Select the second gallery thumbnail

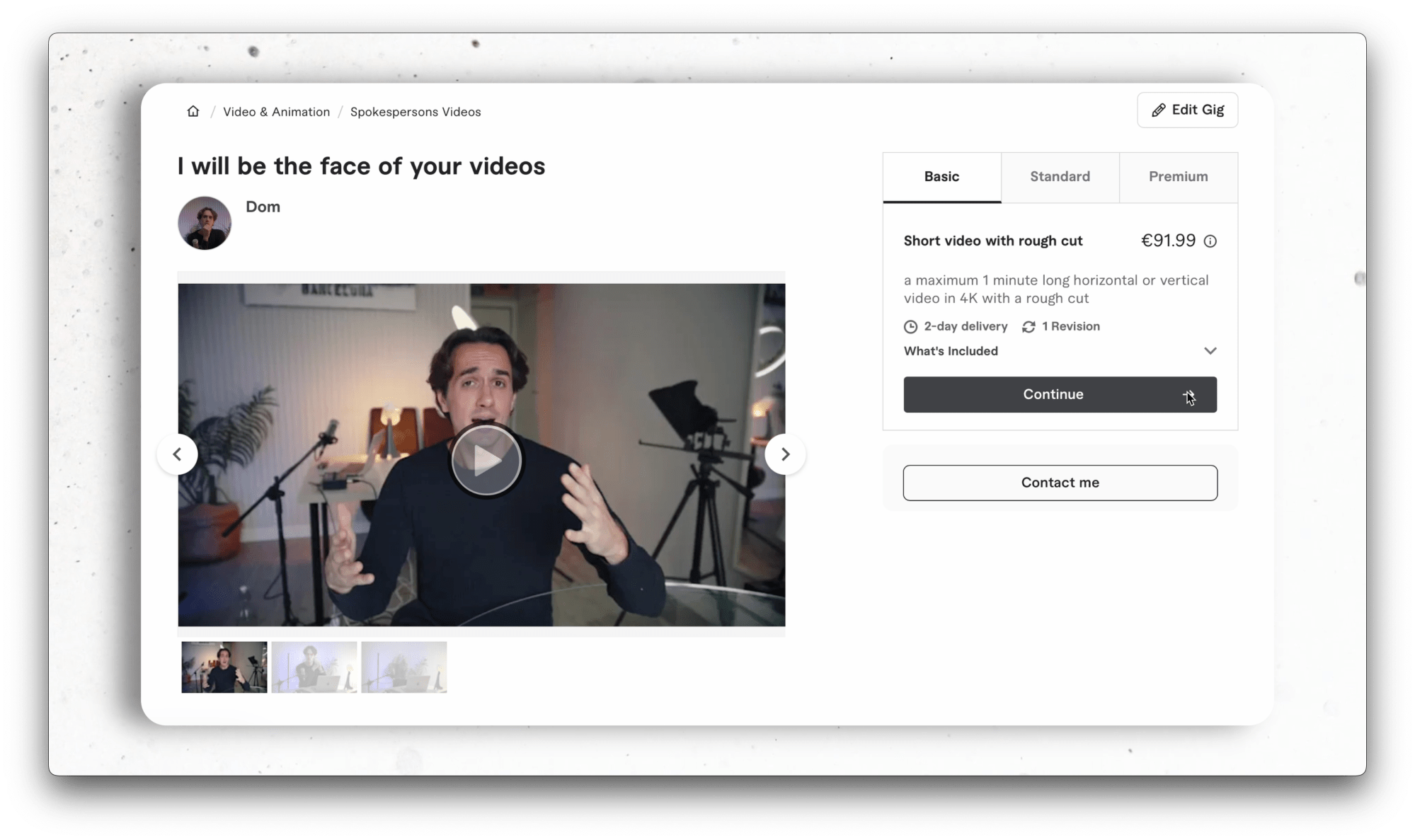[x=314, y=667]
